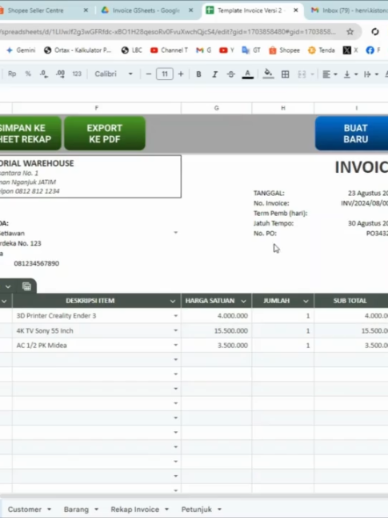Click the merge cells icon

[302, 74]
